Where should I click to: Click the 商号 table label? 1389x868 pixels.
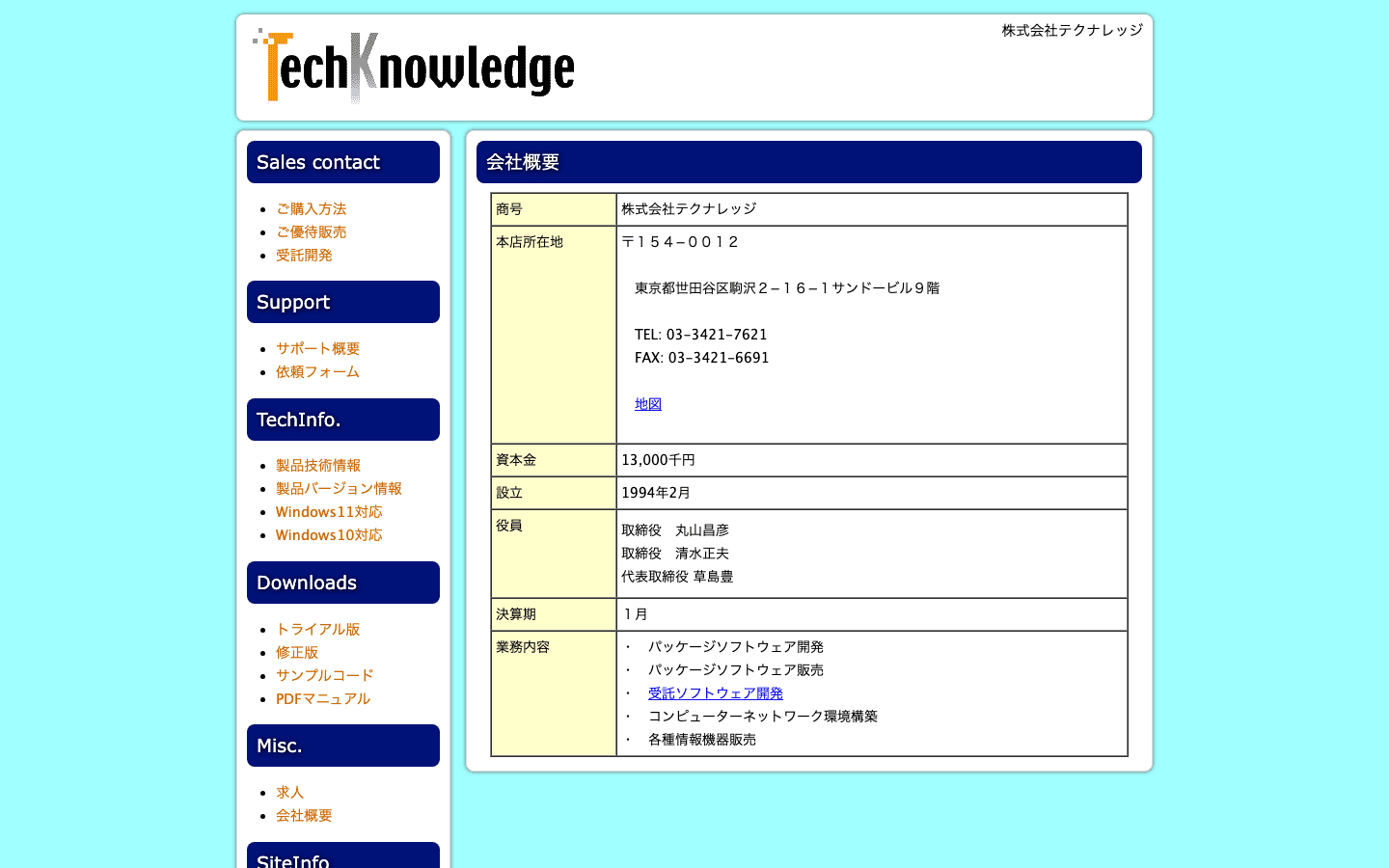coord(509,209)
